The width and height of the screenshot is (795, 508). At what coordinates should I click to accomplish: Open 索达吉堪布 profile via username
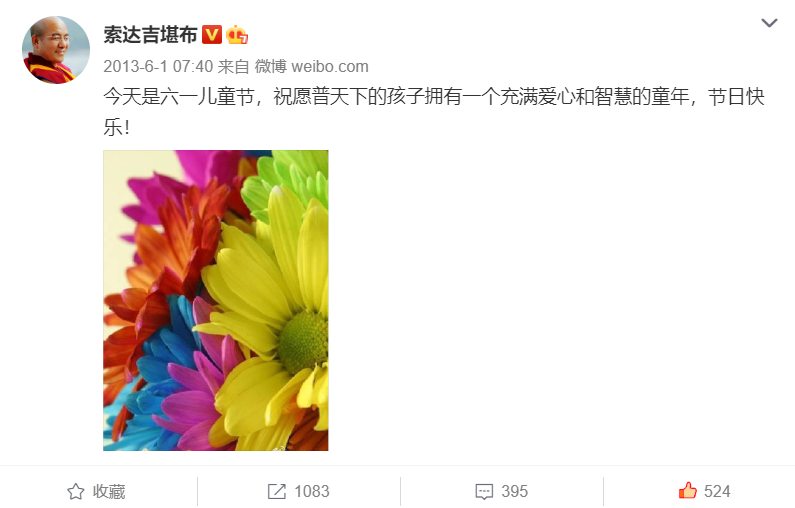(x=150, y=34)
